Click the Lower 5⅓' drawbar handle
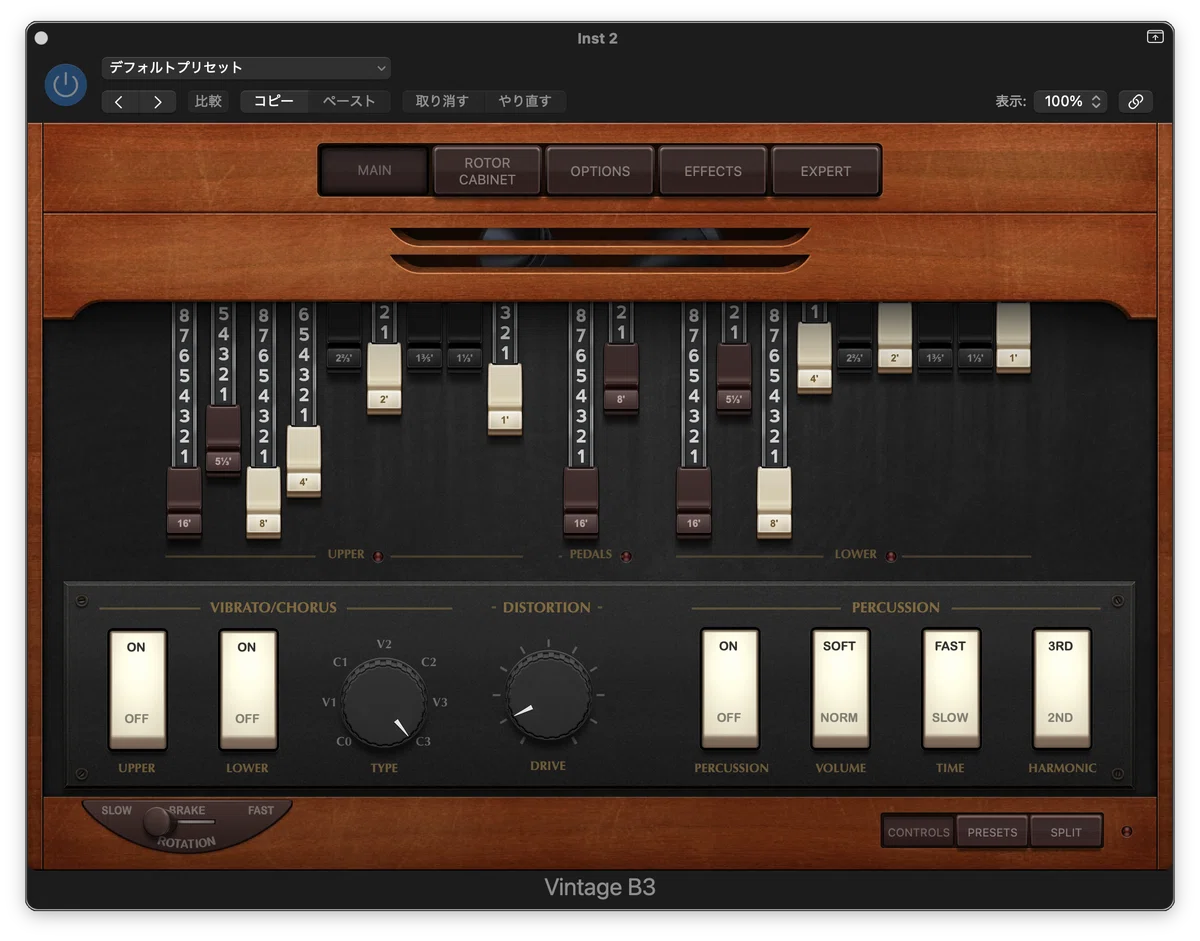The width and height of the screenshot is (1200, 941). pos(734,378)
